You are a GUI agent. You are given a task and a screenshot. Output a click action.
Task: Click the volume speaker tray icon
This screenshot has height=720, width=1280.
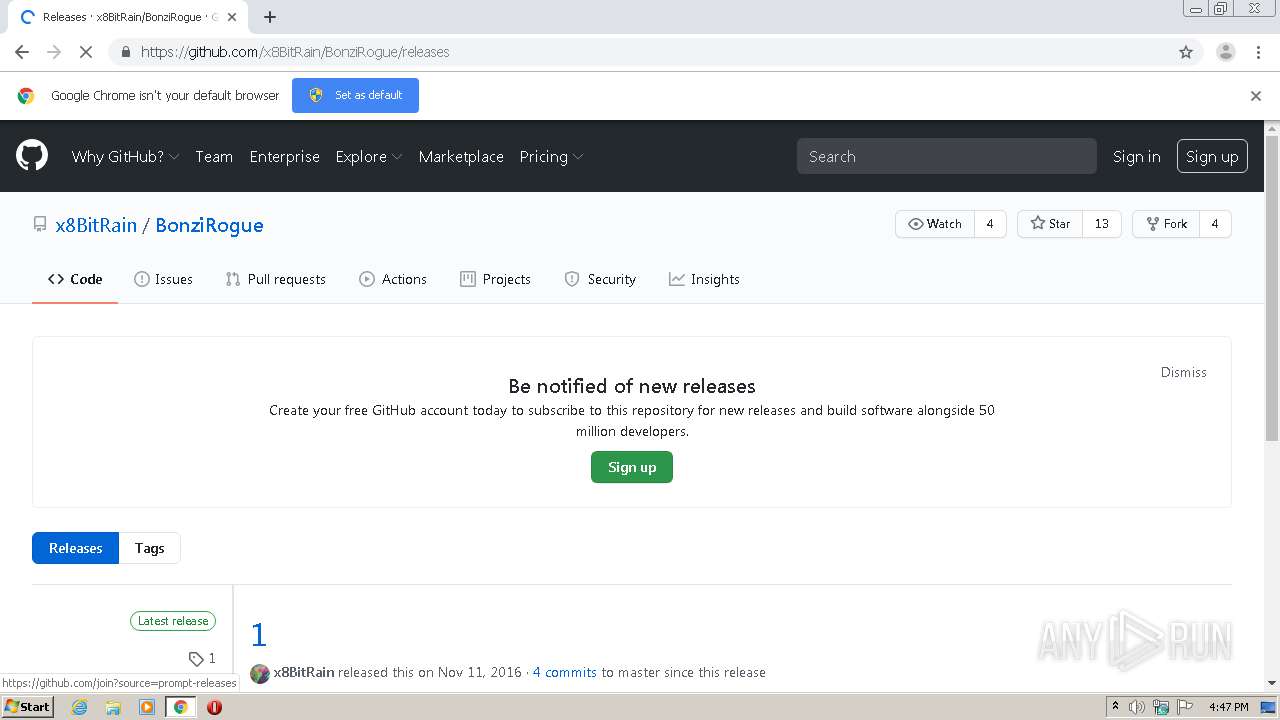pos(1137,707)
